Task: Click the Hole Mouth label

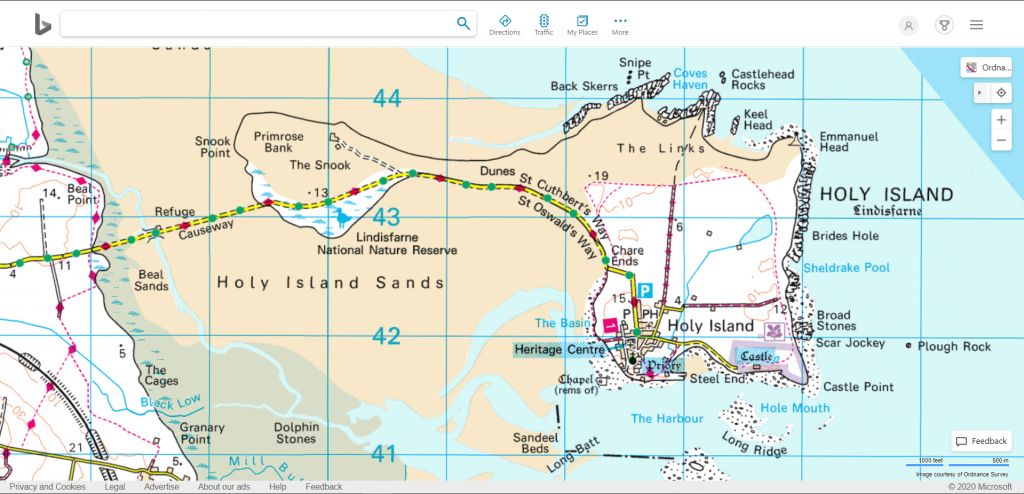Action: (795, 408)
